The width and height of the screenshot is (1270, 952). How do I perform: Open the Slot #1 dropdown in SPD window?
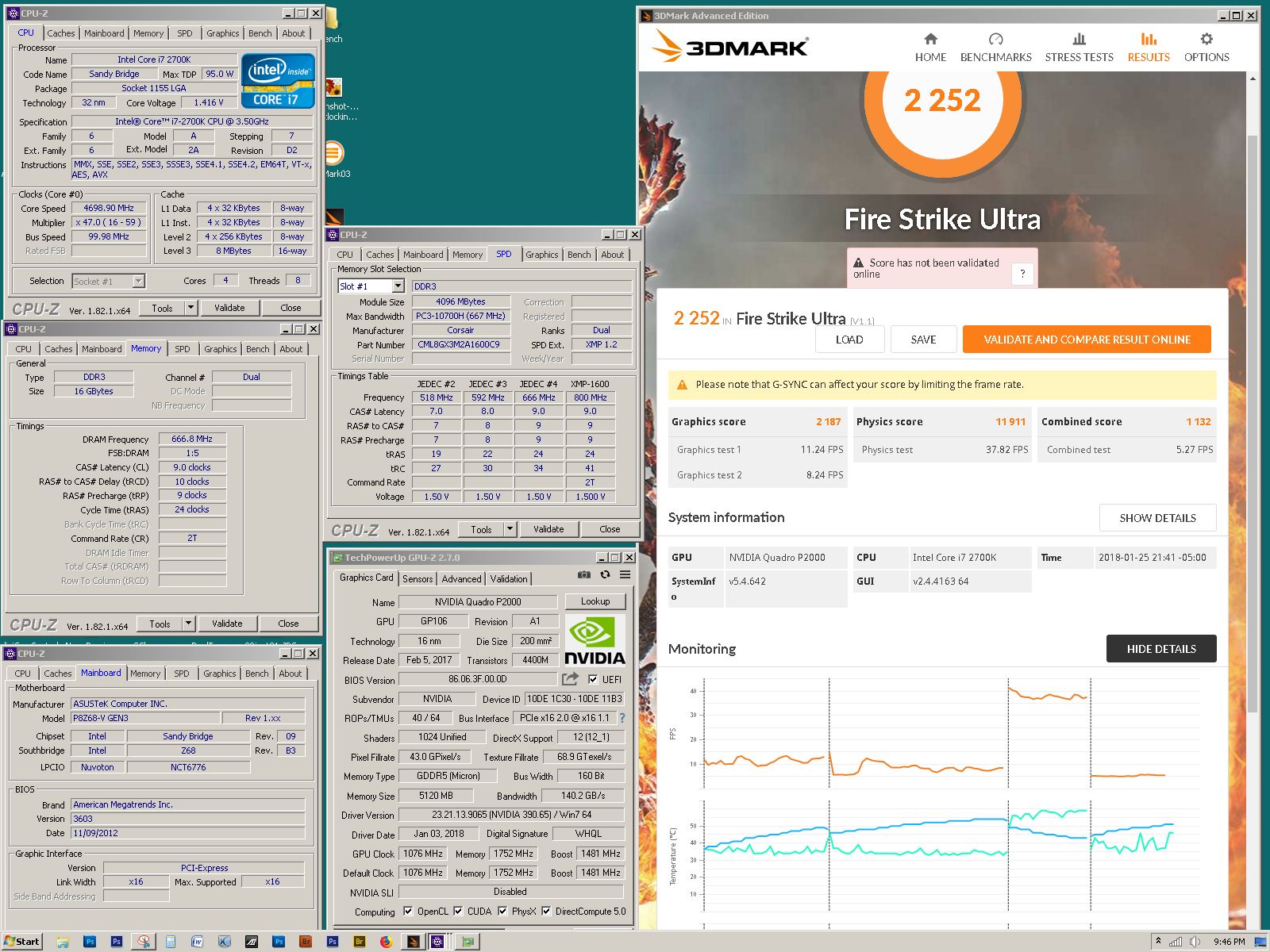pos(398,286)
